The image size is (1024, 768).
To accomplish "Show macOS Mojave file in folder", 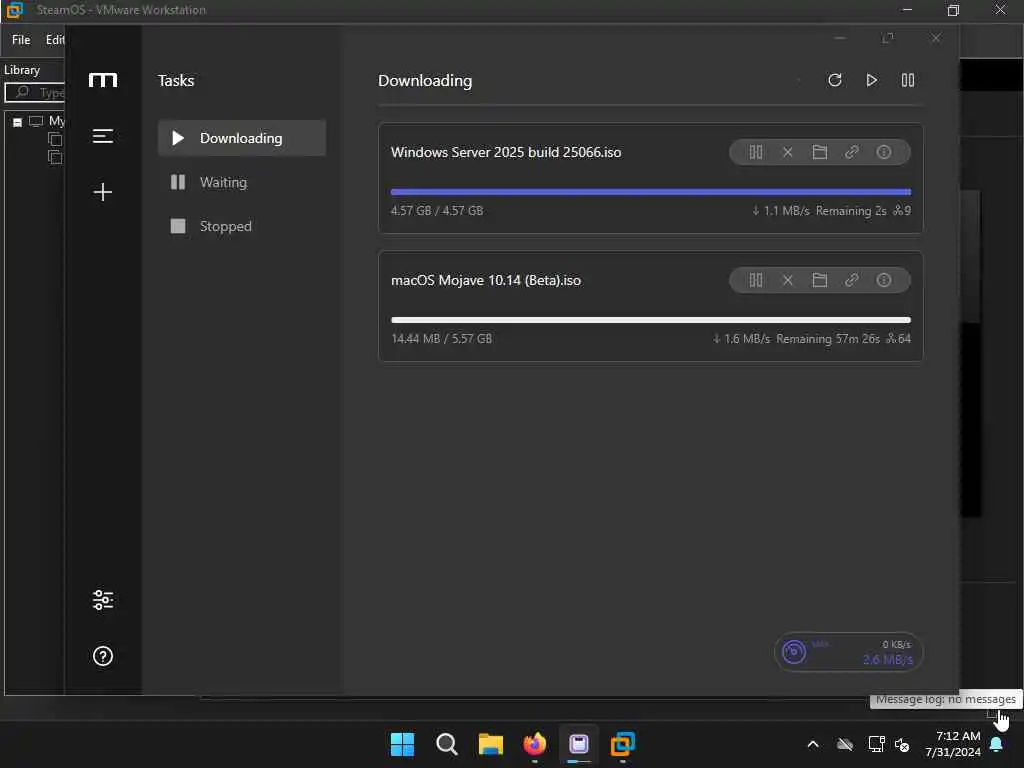I will 820,280.
